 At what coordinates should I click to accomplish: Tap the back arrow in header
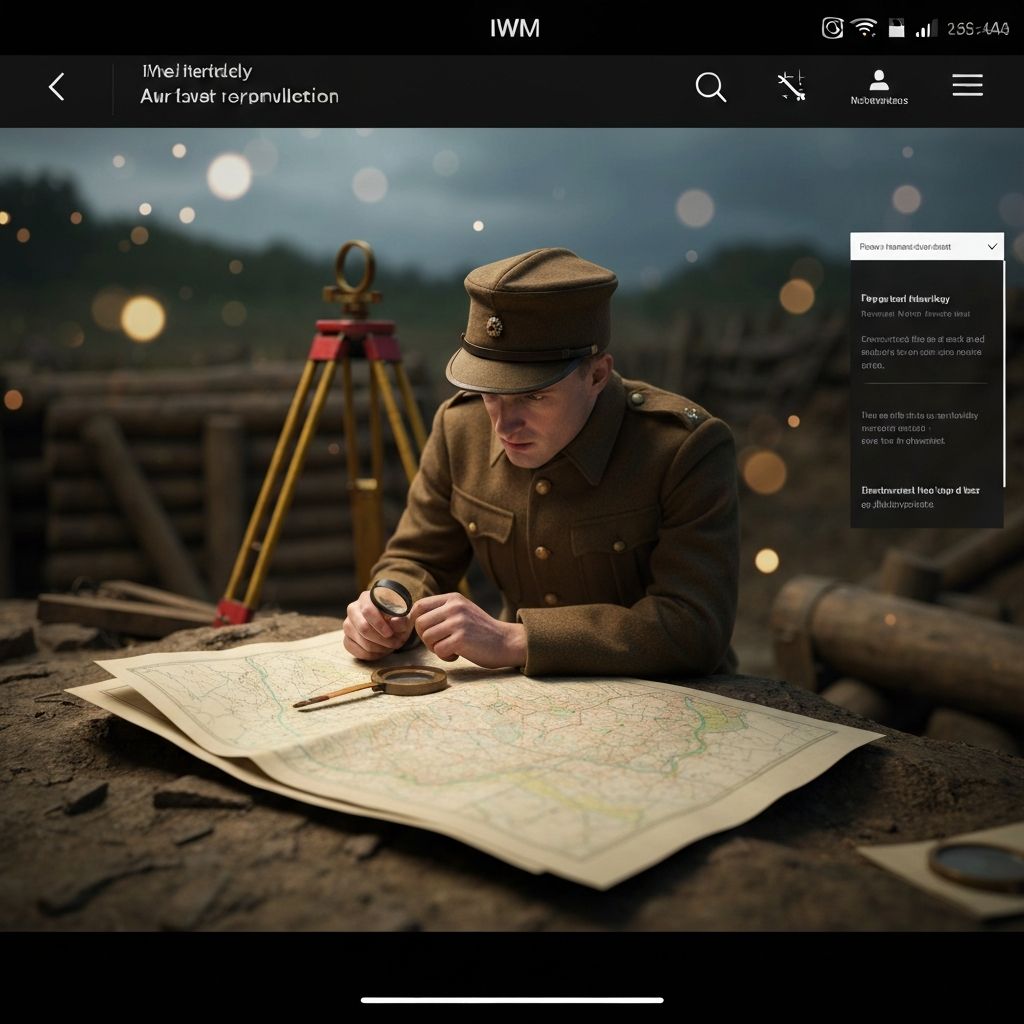pos(57,87)
